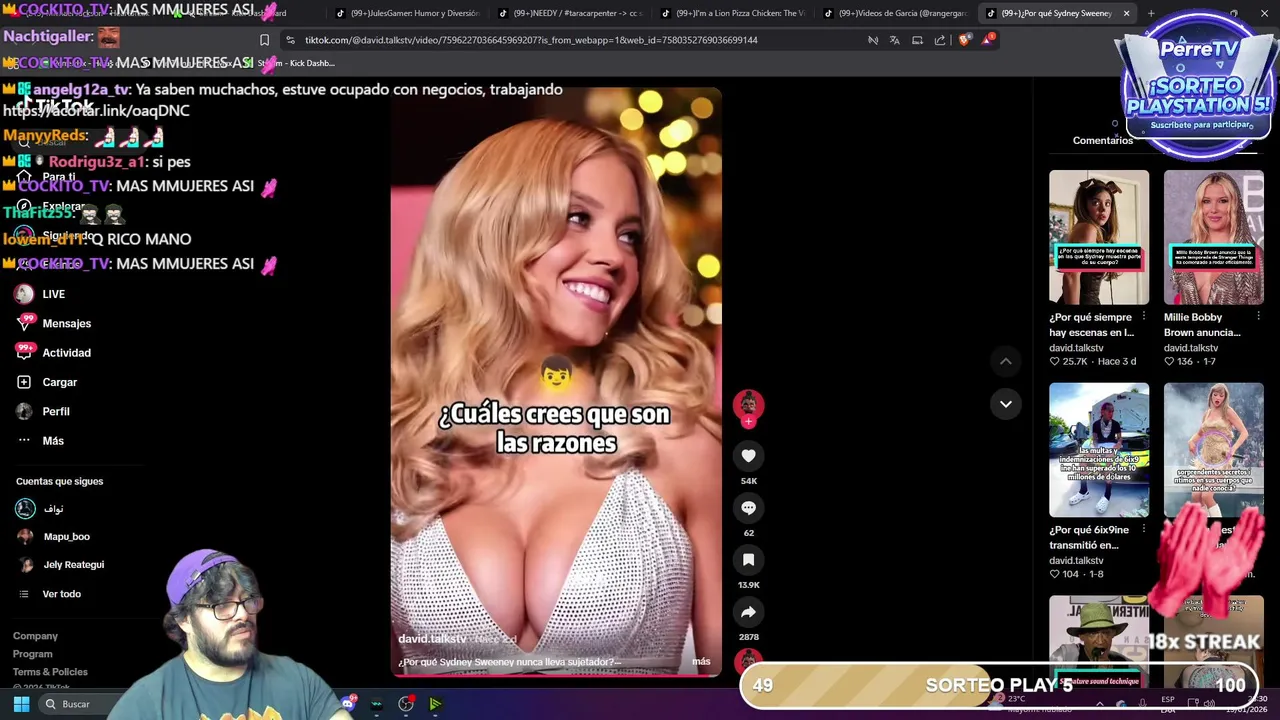Open the Windows Start button

[21, 704]
